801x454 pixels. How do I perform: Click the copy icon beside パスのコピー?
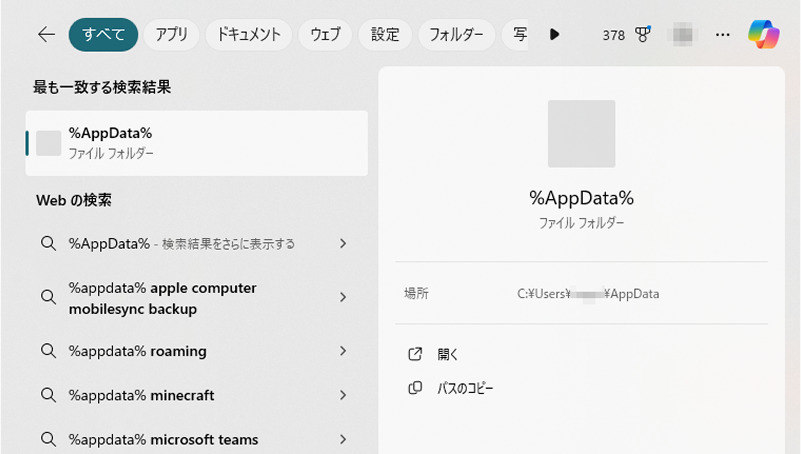coord(415,388)
